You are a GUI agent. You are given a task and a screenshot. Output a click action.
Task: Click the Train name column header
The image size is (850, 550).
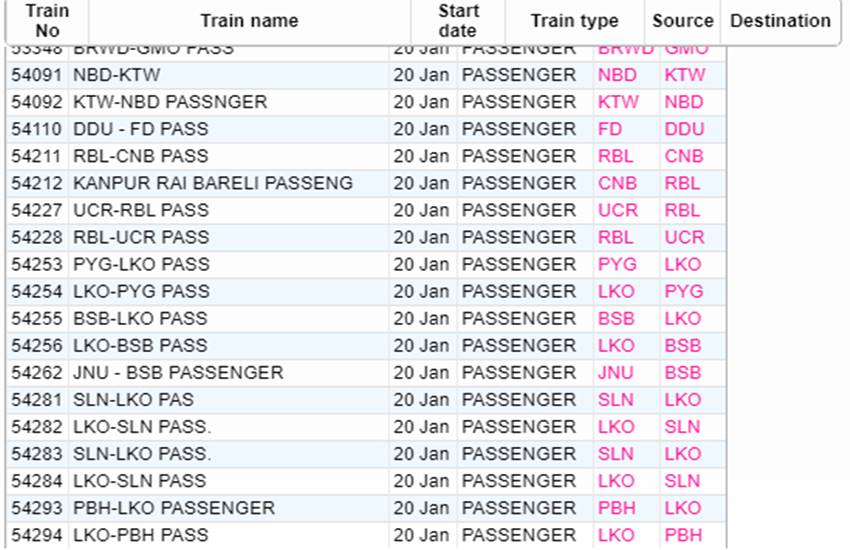click(249, 21)
